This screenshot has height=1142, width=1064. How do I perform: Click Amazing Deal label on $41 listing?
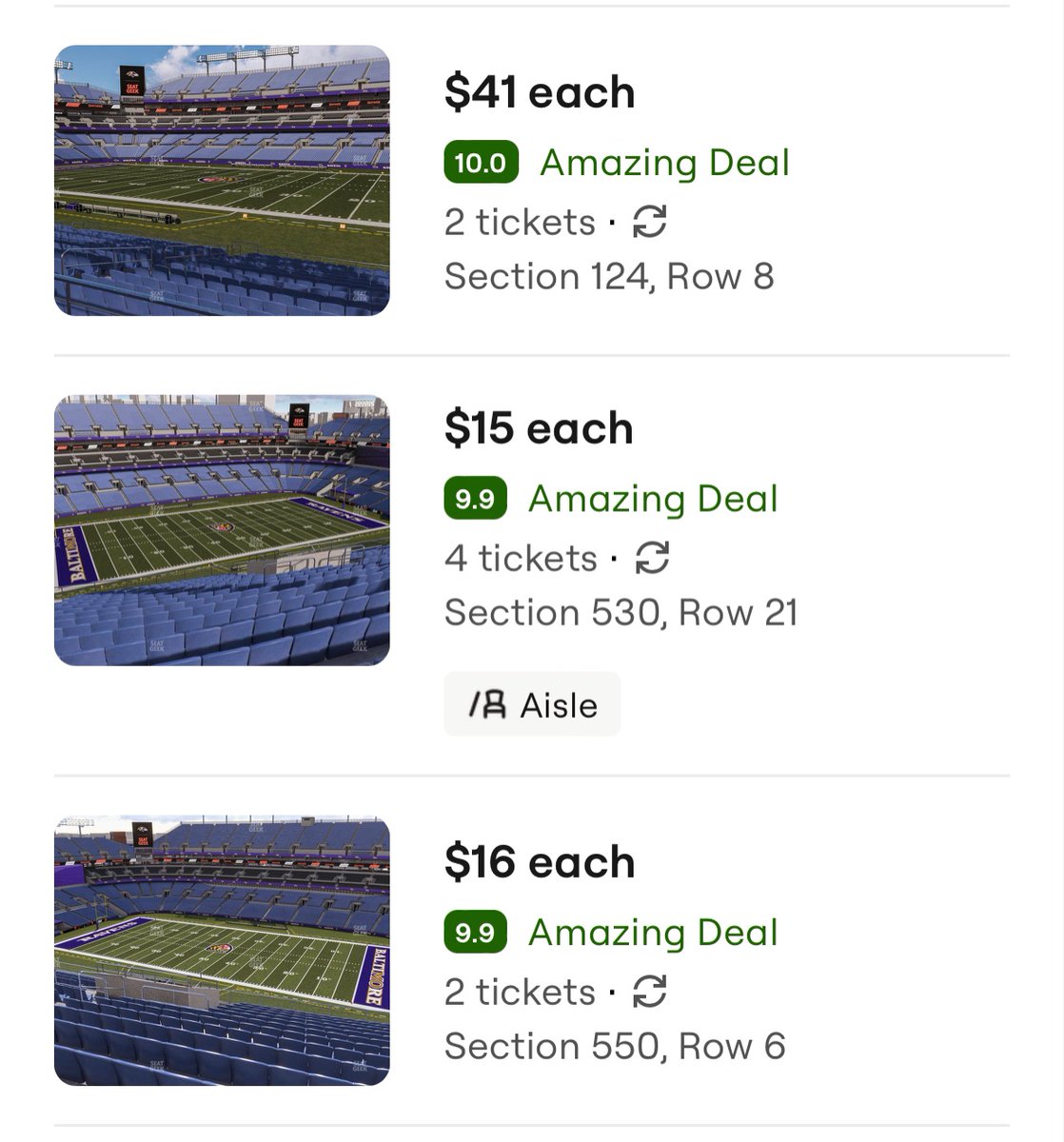664,163
